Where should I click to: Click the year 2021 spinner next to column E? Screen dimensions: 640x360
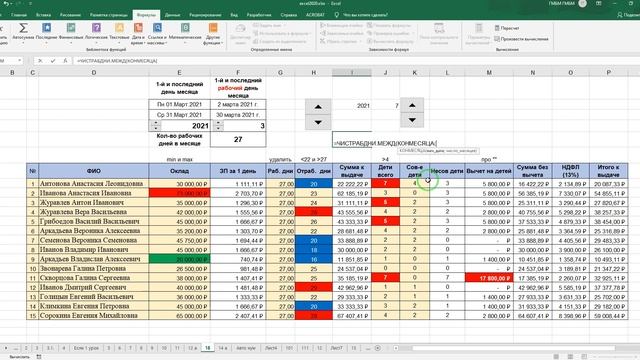155,126
